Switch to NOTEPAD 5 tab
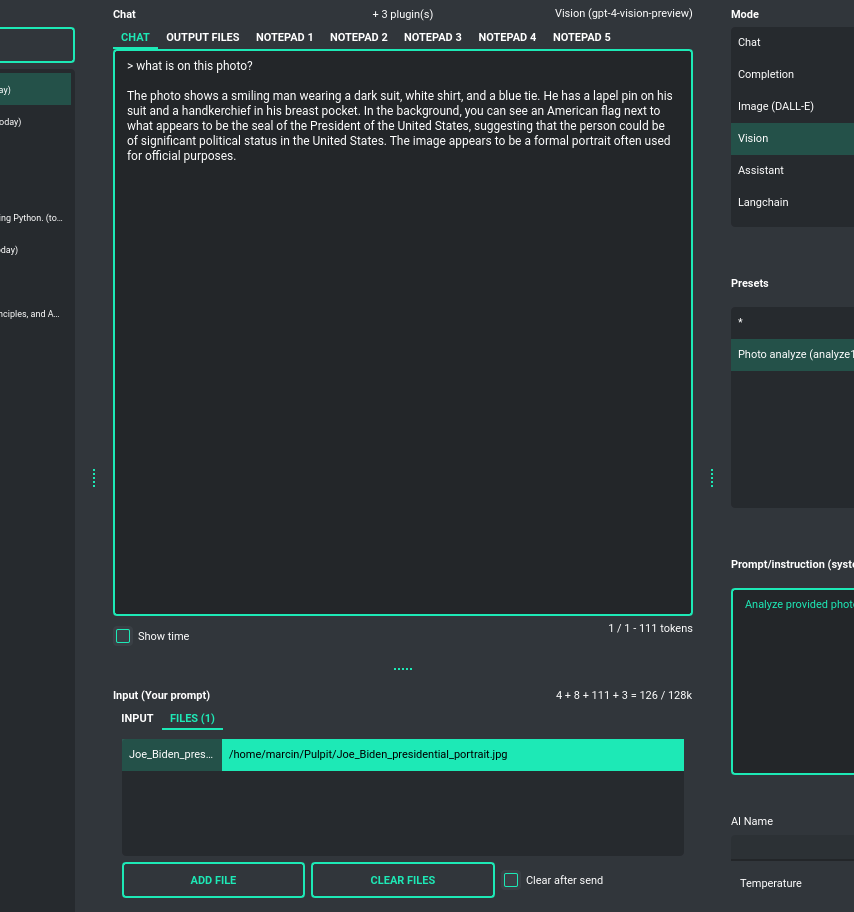 pyautogui.click(x=581, y=37)
